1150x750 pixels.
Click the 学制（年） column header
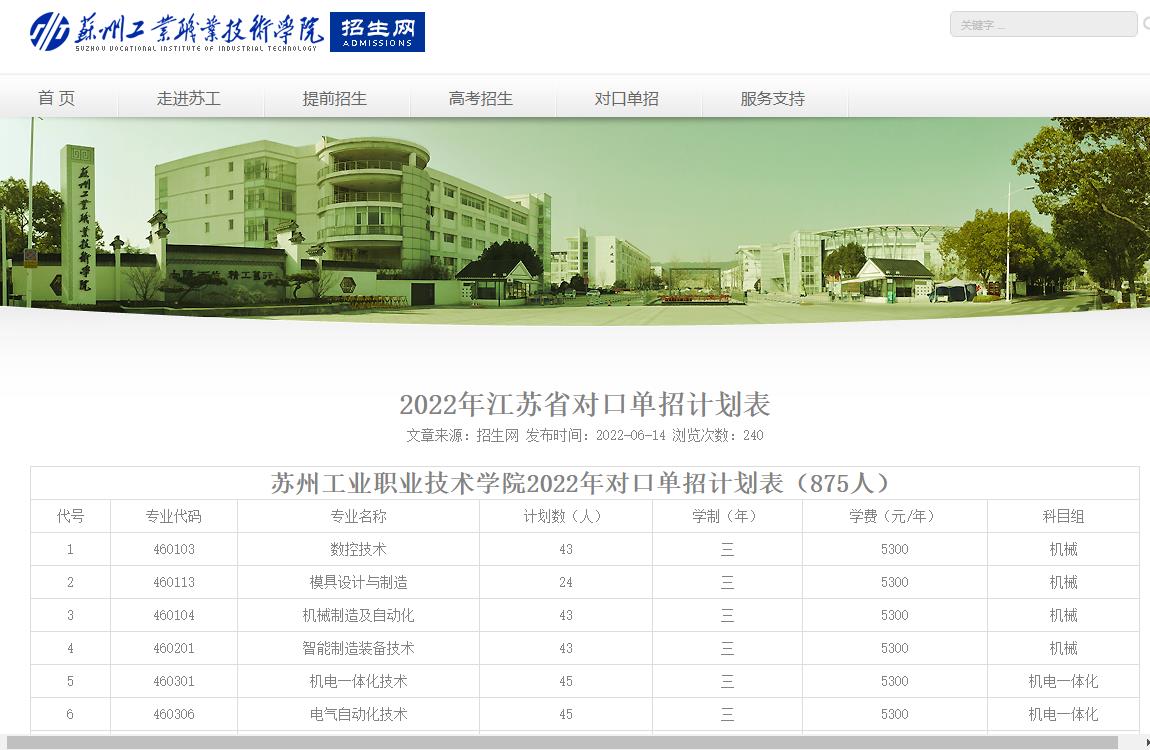pyautogui.click(x=727, y=516)
